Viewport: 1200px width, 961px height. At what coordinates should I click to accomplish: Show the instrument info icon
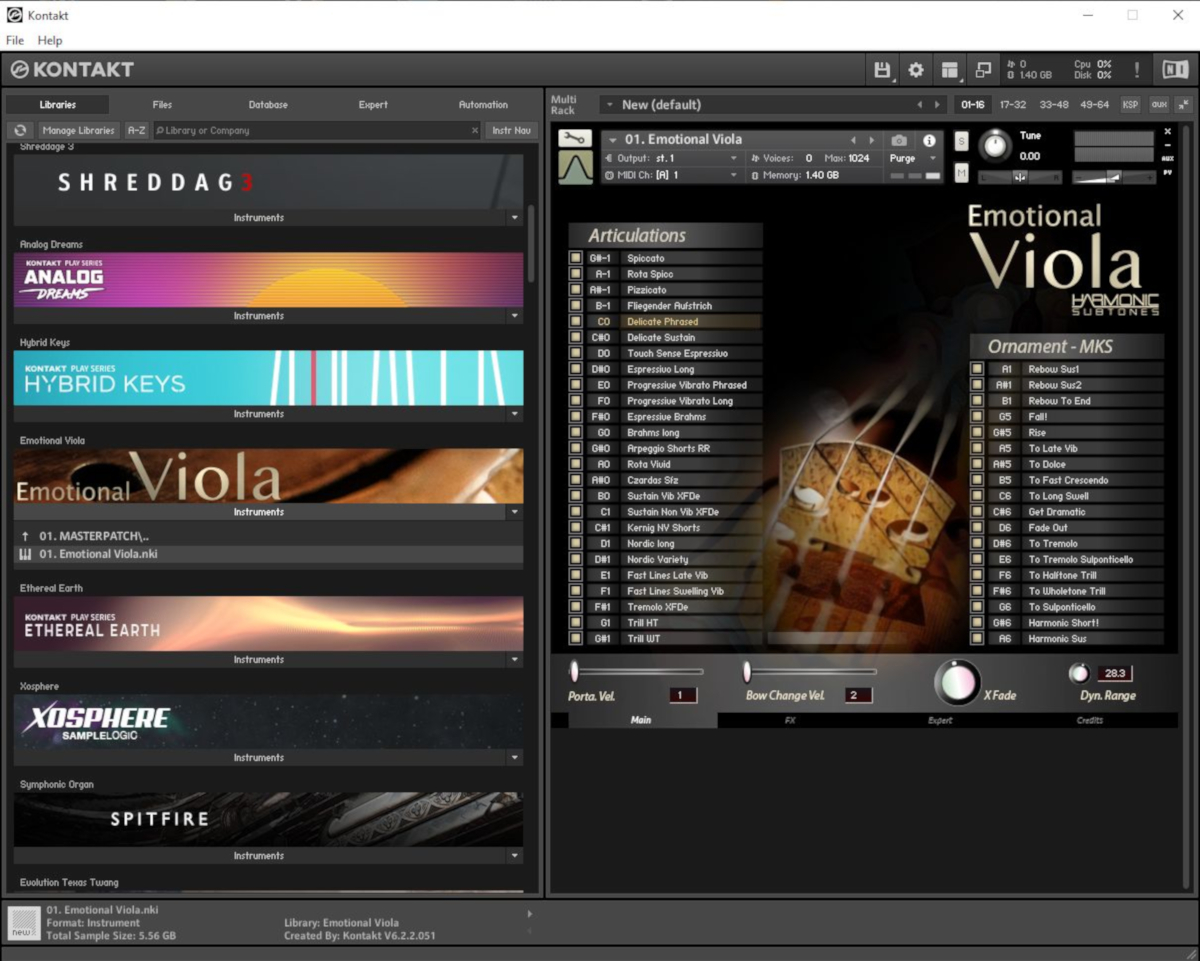[x=929, y=141]
